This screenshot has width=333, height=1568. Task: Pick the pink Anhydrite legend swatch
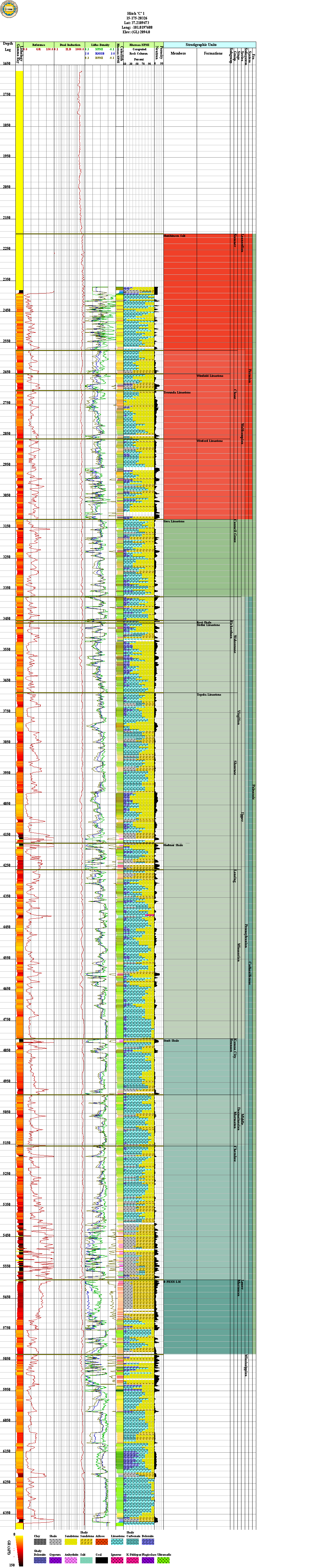[71, 1560]
